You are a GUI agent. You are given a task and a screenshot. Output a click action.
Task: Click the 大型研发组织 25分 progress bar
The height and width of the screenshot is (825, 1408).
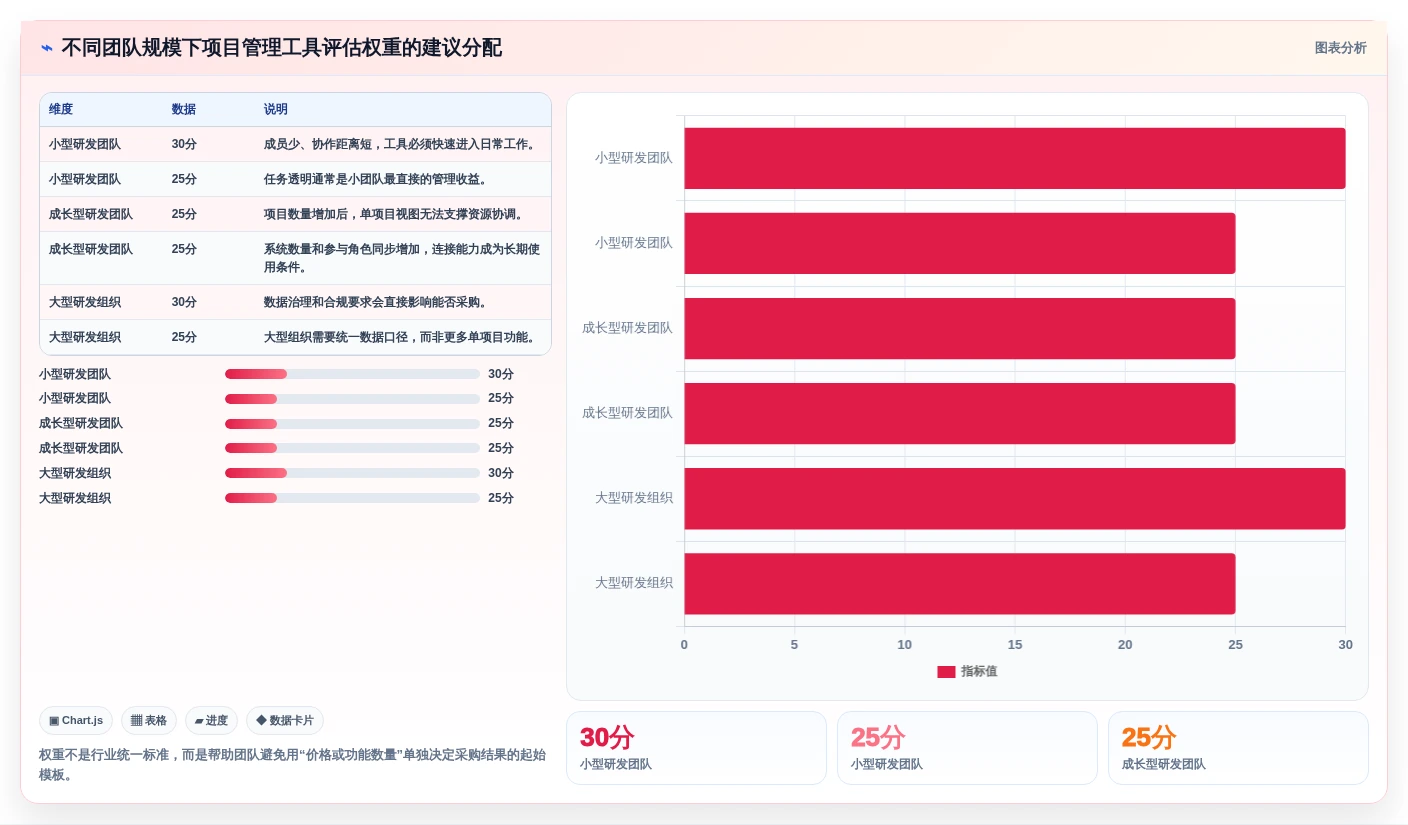point(352,498)
